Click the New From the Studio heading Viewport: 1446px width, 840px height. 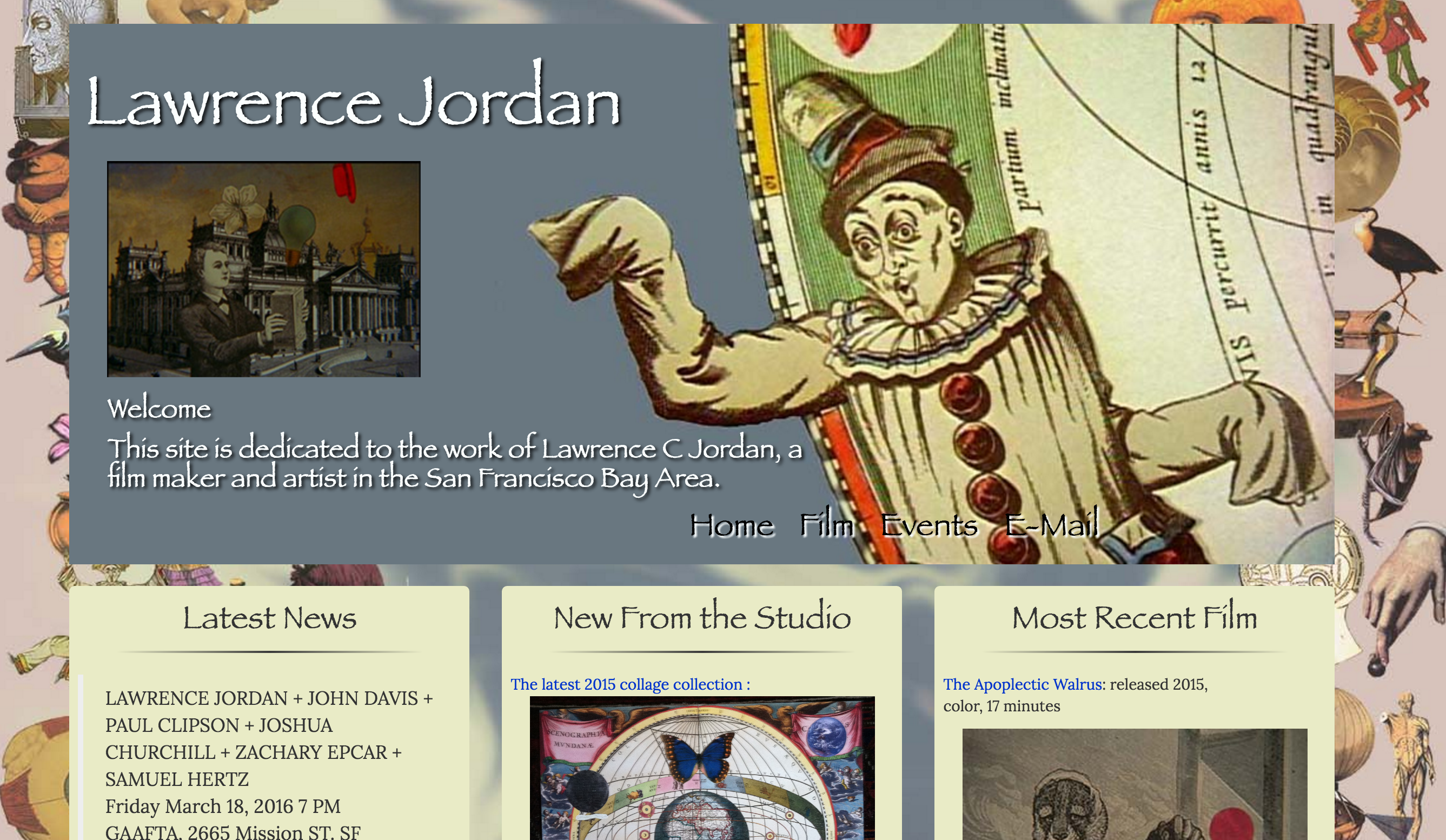click(x=701, y=618)
